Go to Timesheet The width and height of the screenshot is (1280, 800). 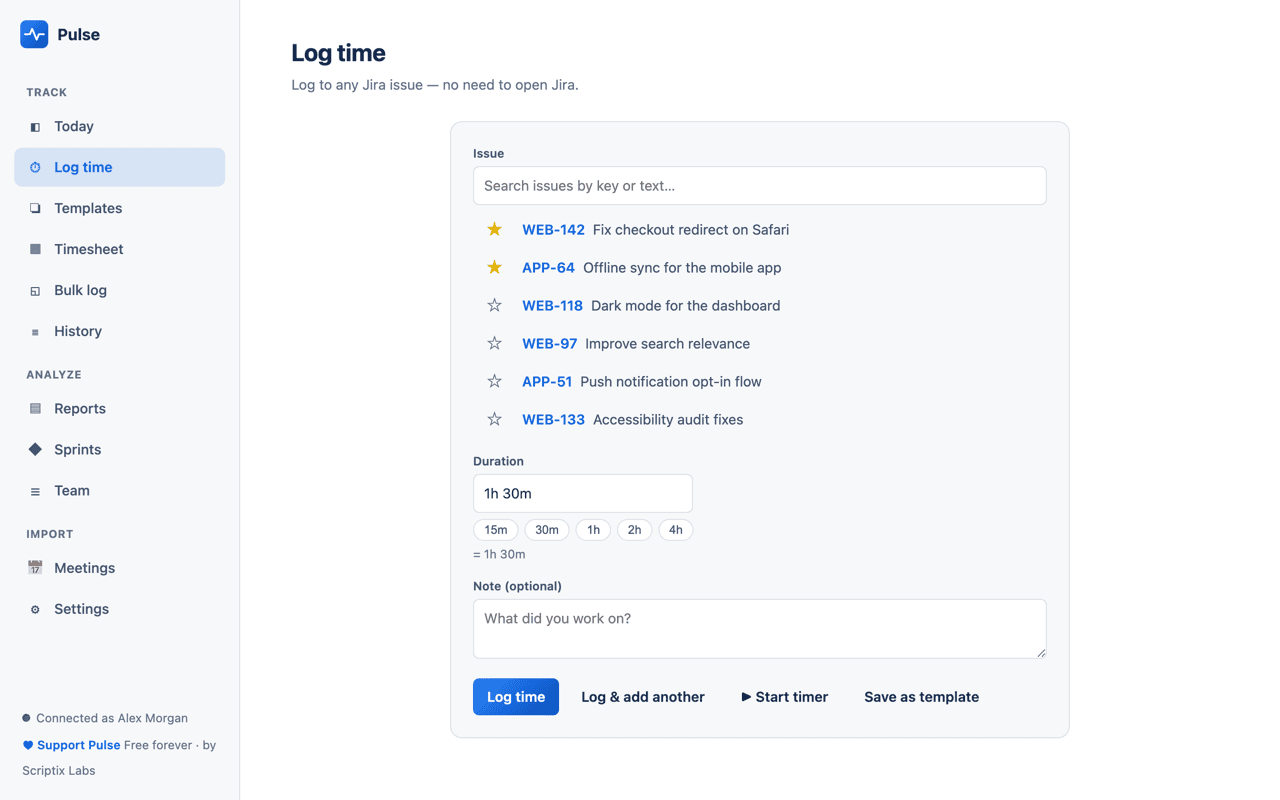119,249
